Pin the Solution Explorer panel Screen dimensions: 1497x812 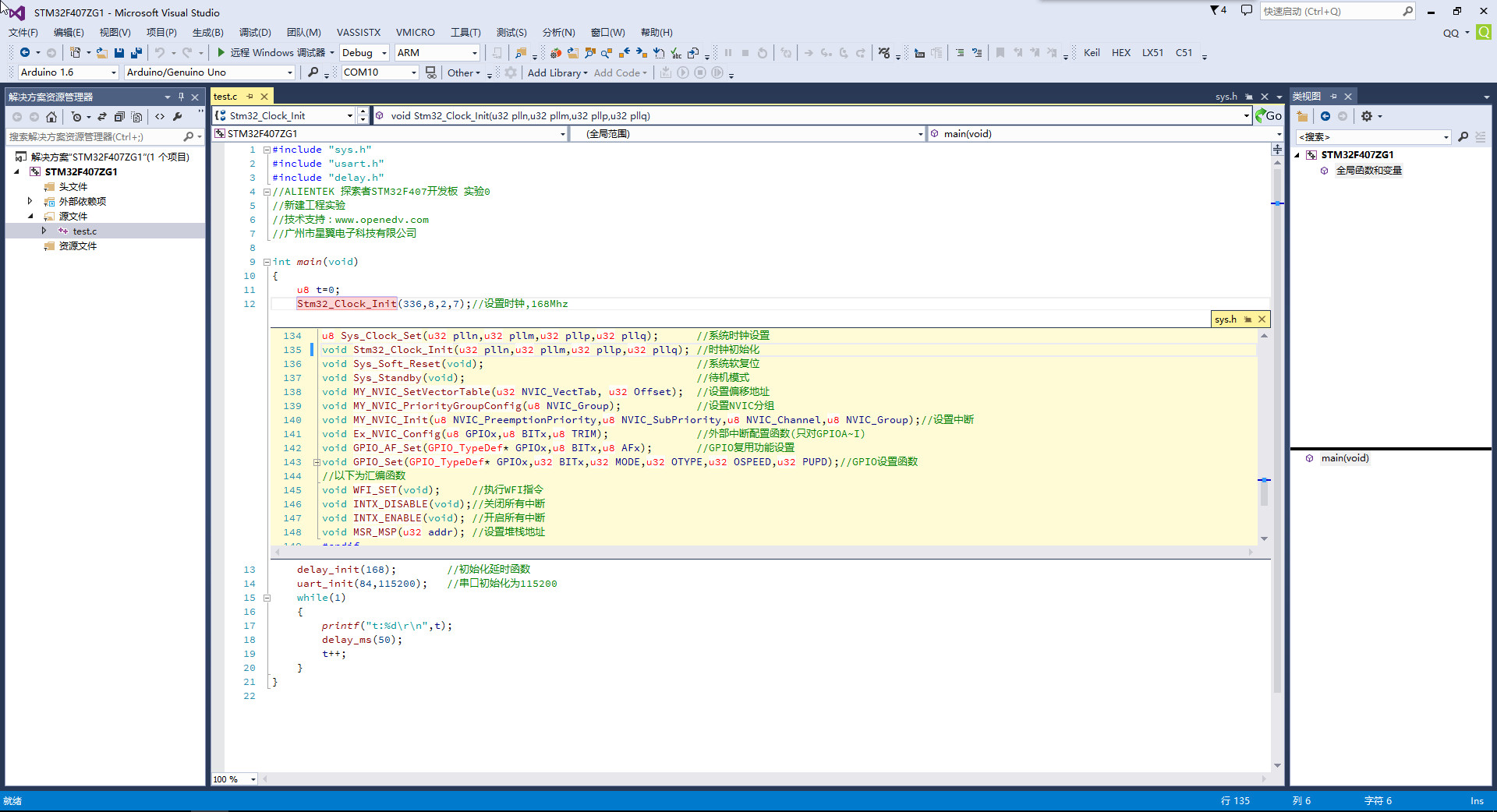point(181,97)
